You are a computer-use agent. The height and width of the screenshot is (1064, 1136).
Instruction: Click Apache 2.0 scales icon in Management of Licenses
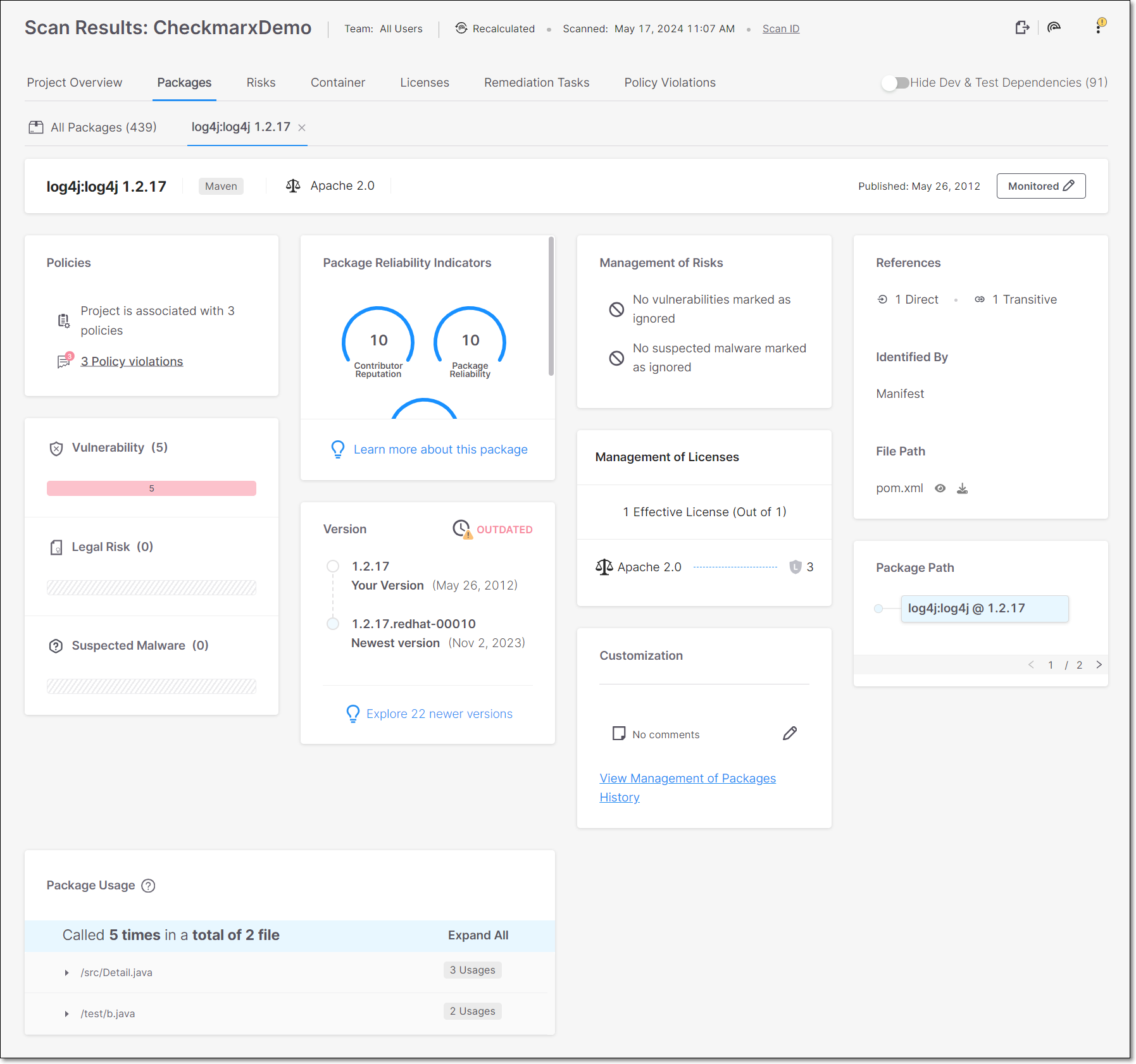(x=604, y=567)
